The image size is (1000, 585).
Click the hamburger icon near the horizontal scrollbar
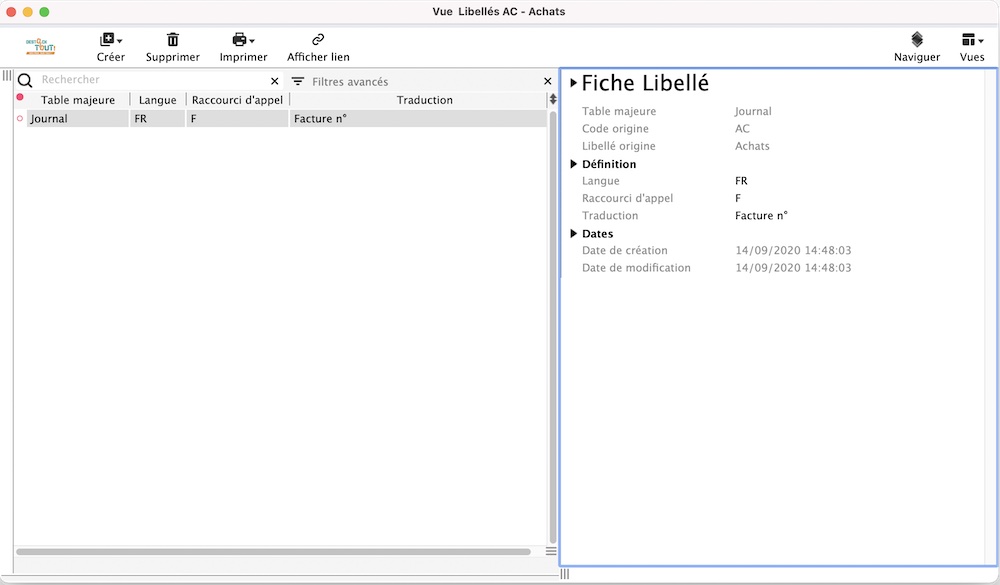[x=551, y=551]
